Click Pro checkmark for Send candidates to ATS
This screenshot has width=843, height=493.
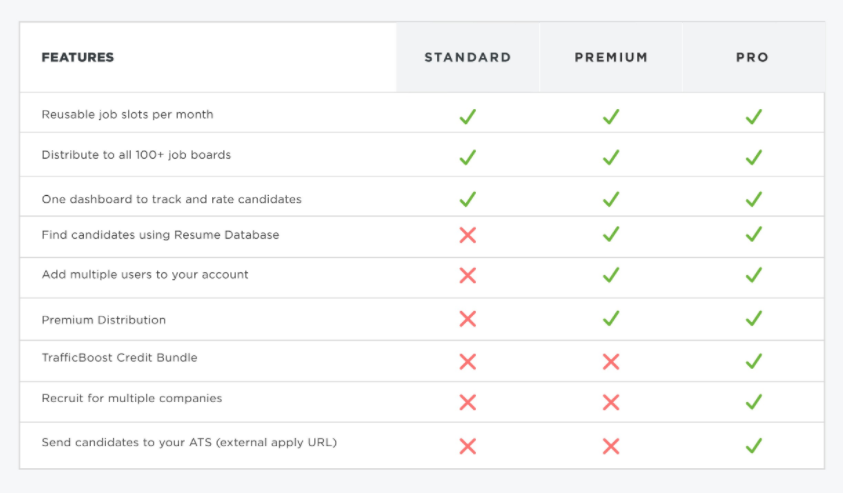point(754,446)
